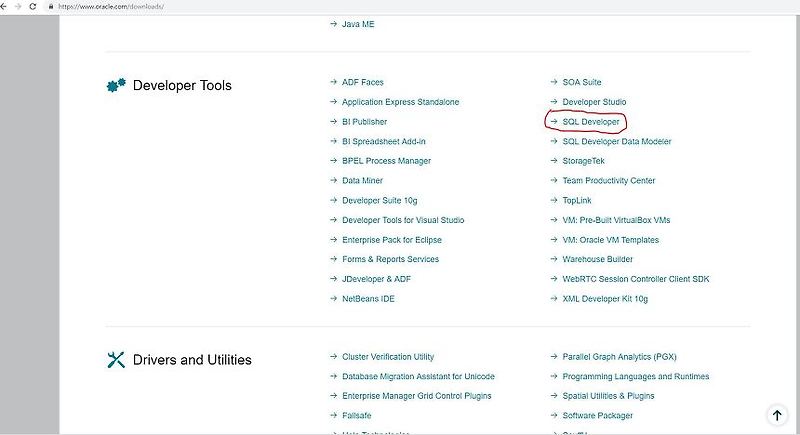
Task: Open SQL Developer Data Modeler link
Action: (x=617, y=141)
